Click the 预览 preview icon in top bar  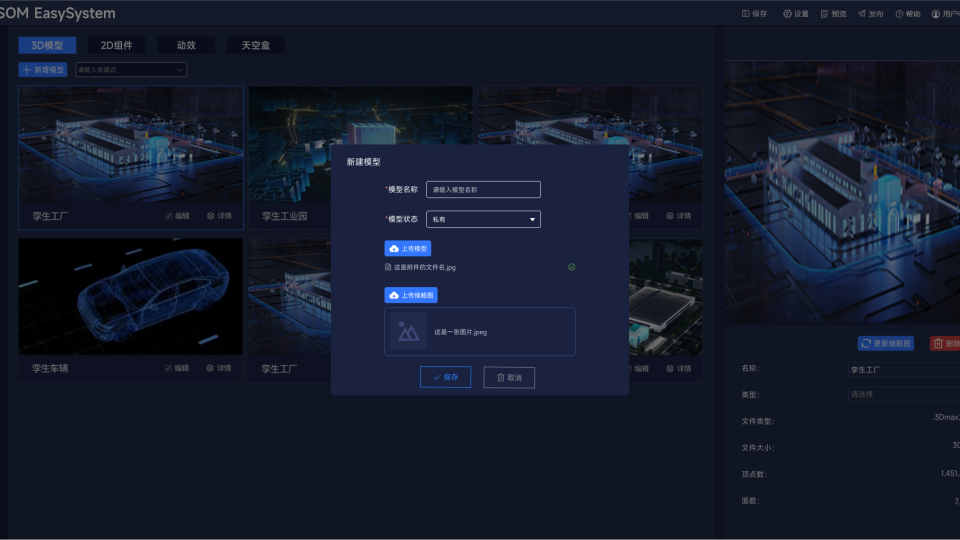[x=824, y=13]
